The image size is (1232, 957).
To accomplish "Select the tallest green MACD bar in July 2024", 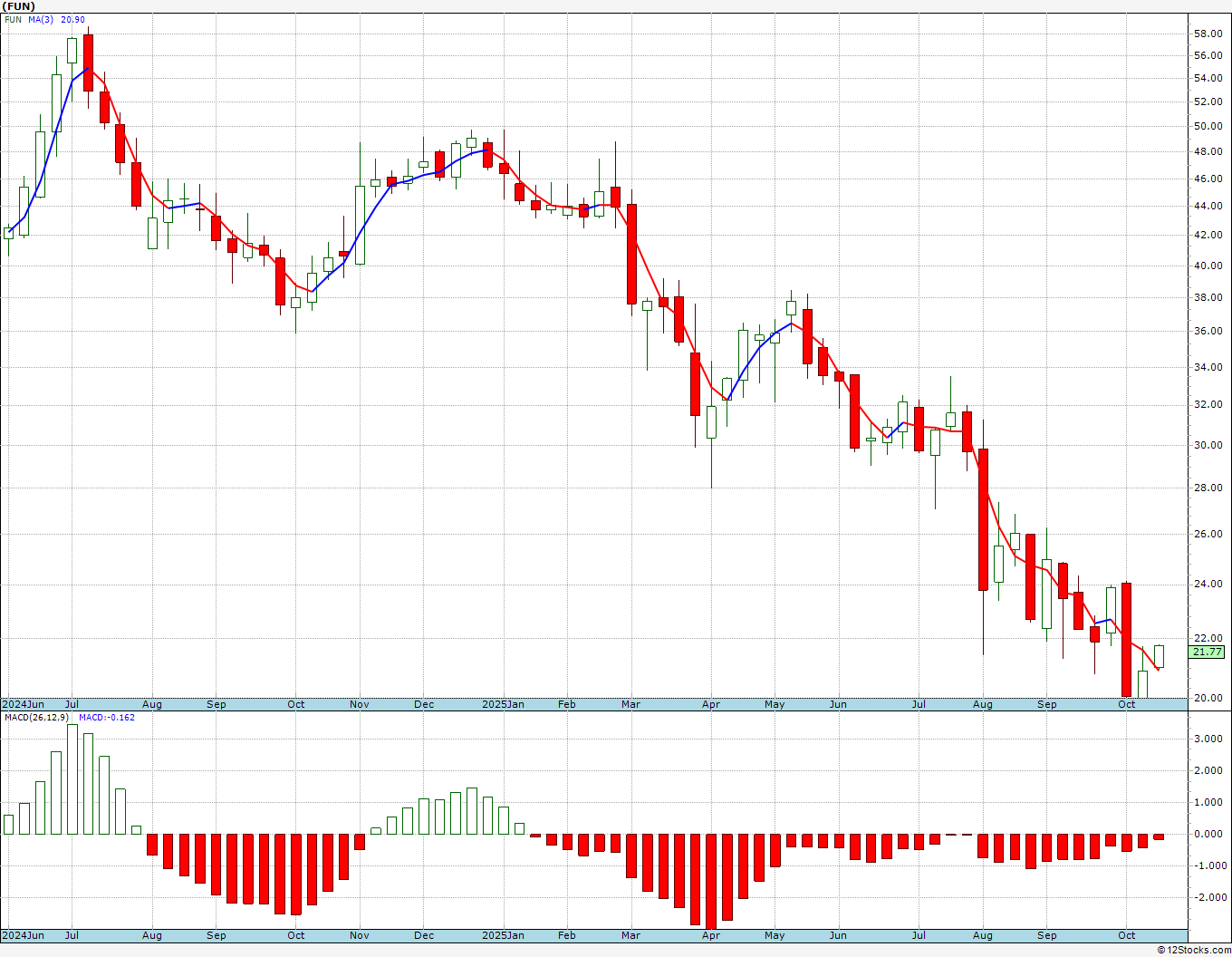I will tap(72, 779).
